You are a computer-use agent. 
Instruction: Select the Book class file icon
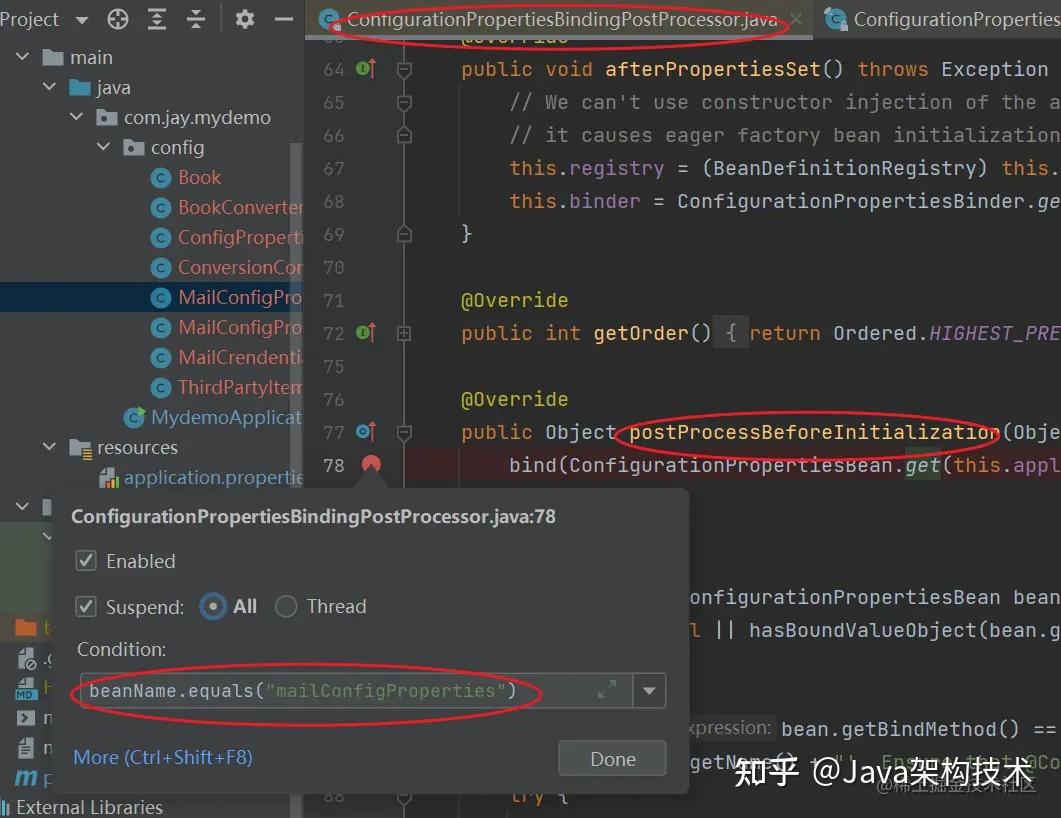[163, 177]
